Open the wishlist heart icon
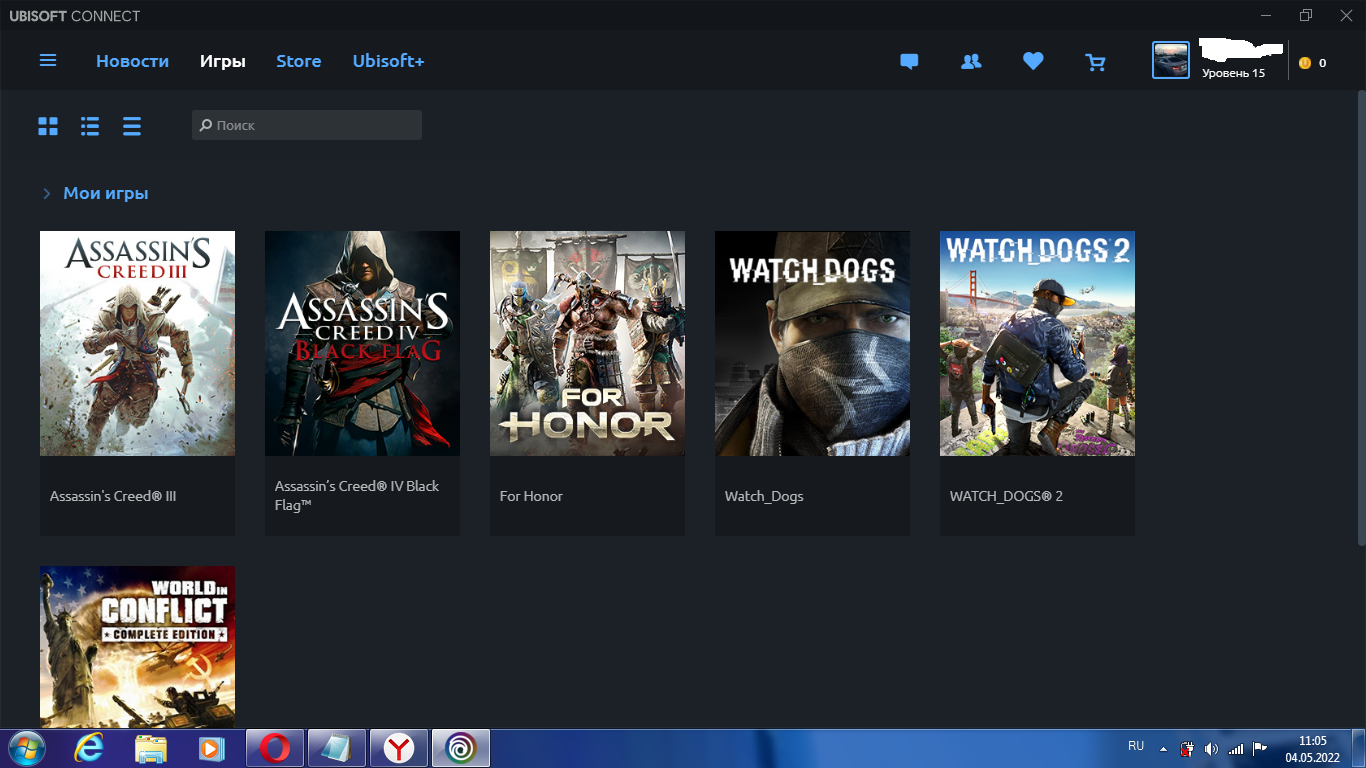The height and width of the screenshot is (768, 1366). (x=1033, y=62)
